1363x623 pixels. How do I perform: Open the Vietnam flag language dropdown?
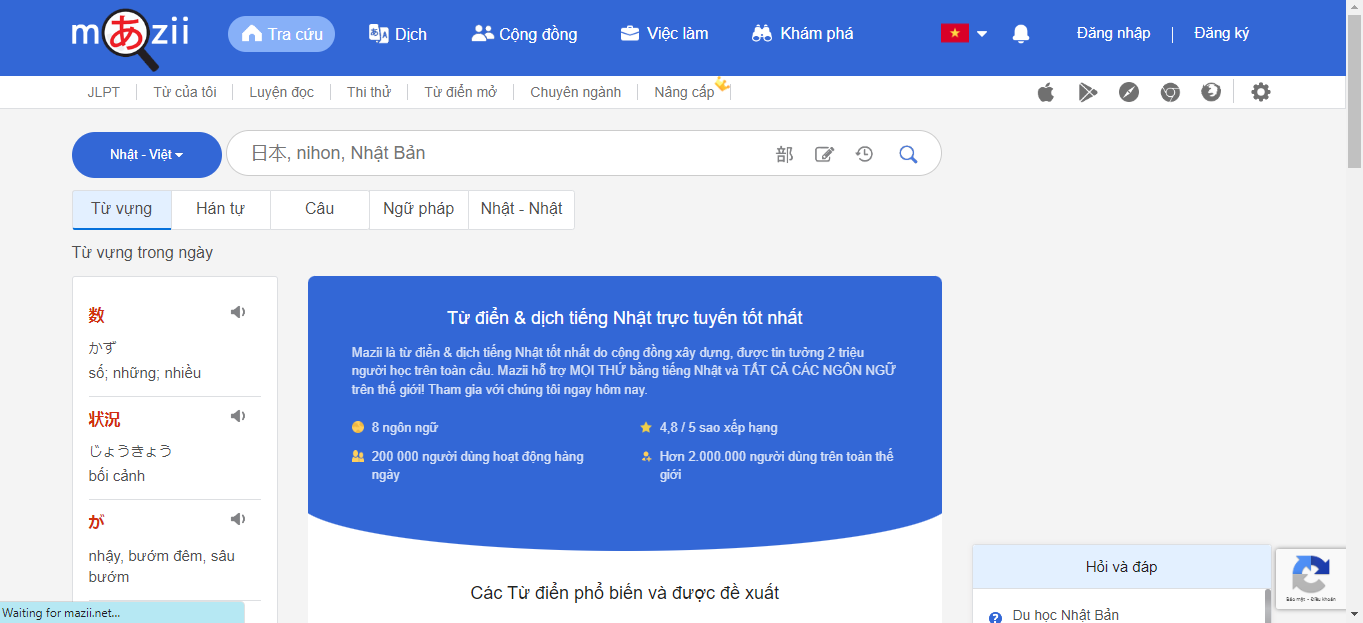pos(964,34)
